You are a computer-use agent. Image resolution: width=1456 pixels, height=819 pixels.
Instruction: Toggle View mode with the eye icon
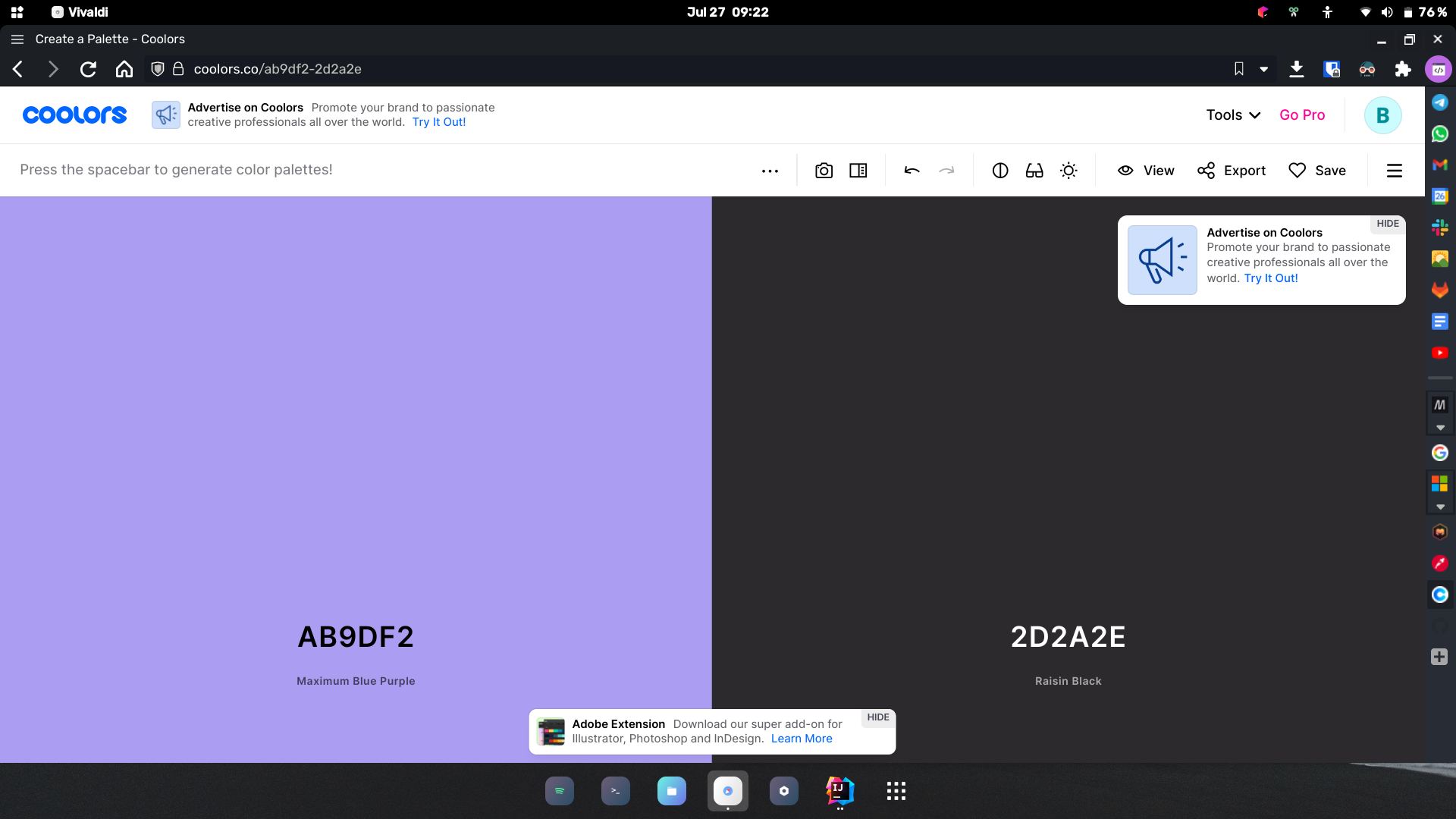[x=1145, y=170]
